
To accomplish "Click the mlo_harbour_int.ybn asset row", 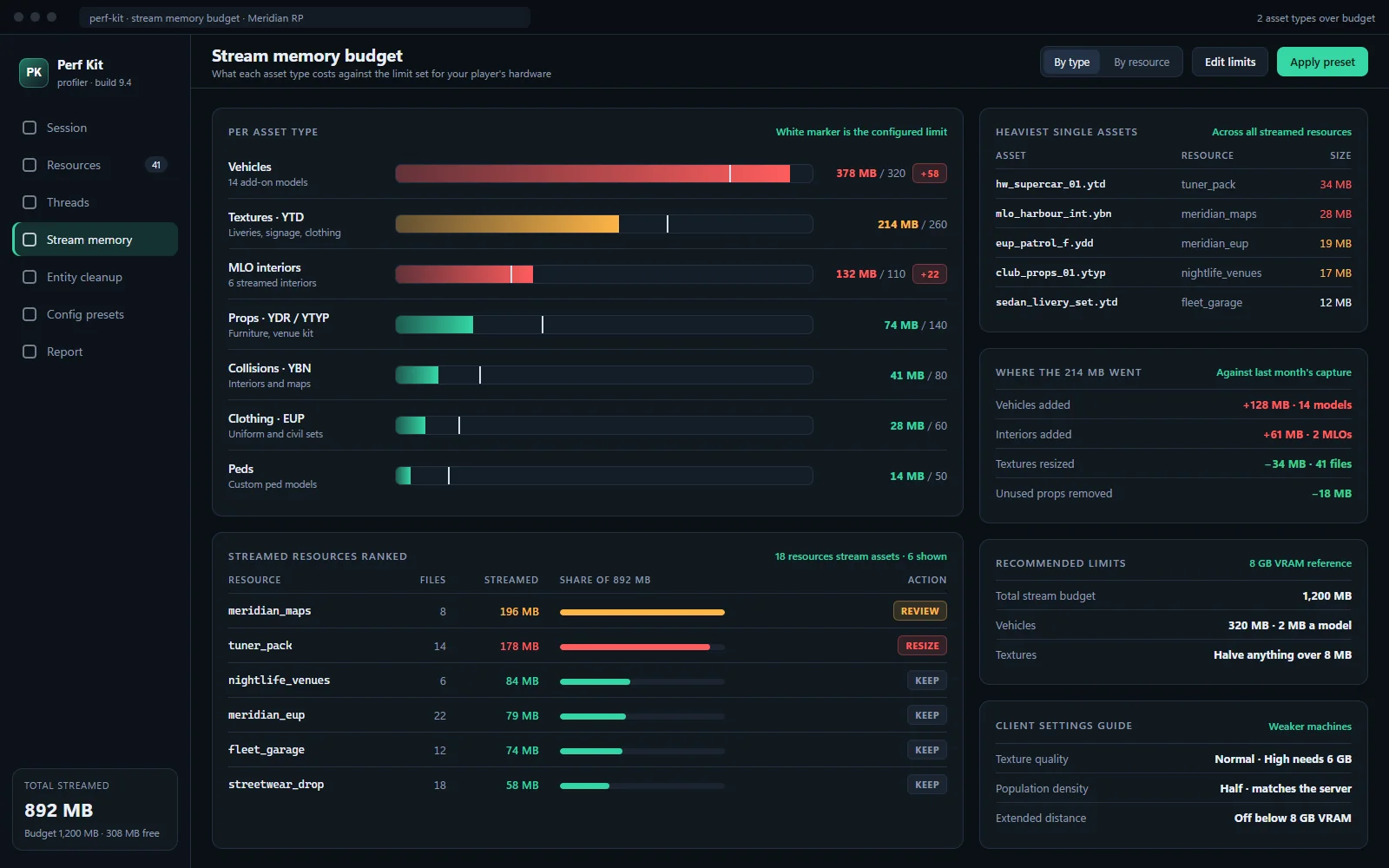I will (x=1174, y=214).
